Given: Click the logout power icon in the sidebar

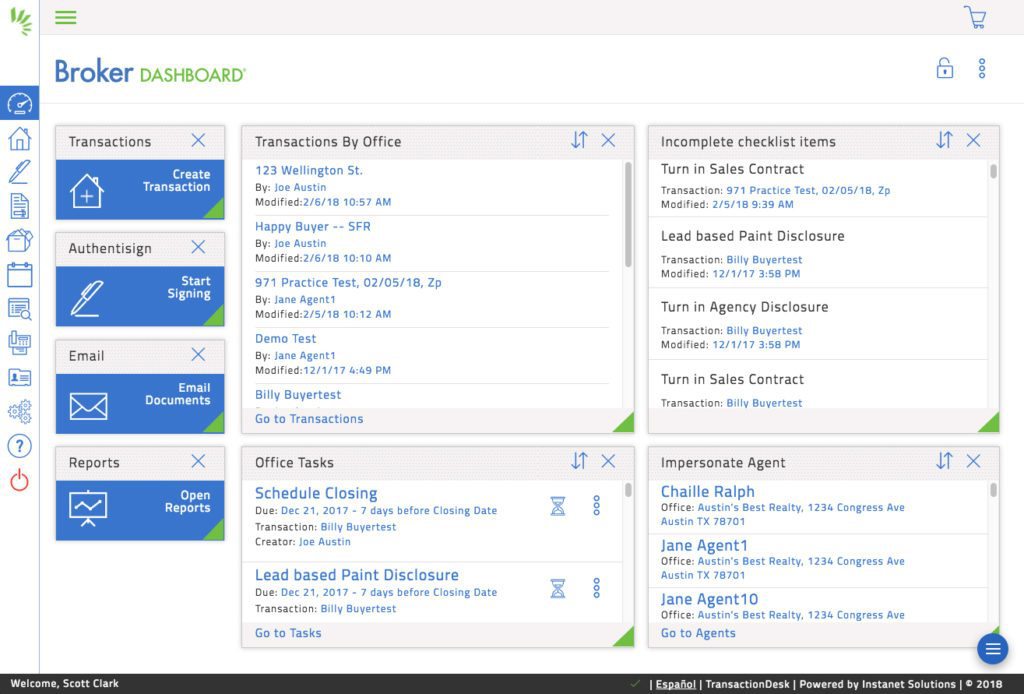Looking at the screenshot, I should 20,478.
